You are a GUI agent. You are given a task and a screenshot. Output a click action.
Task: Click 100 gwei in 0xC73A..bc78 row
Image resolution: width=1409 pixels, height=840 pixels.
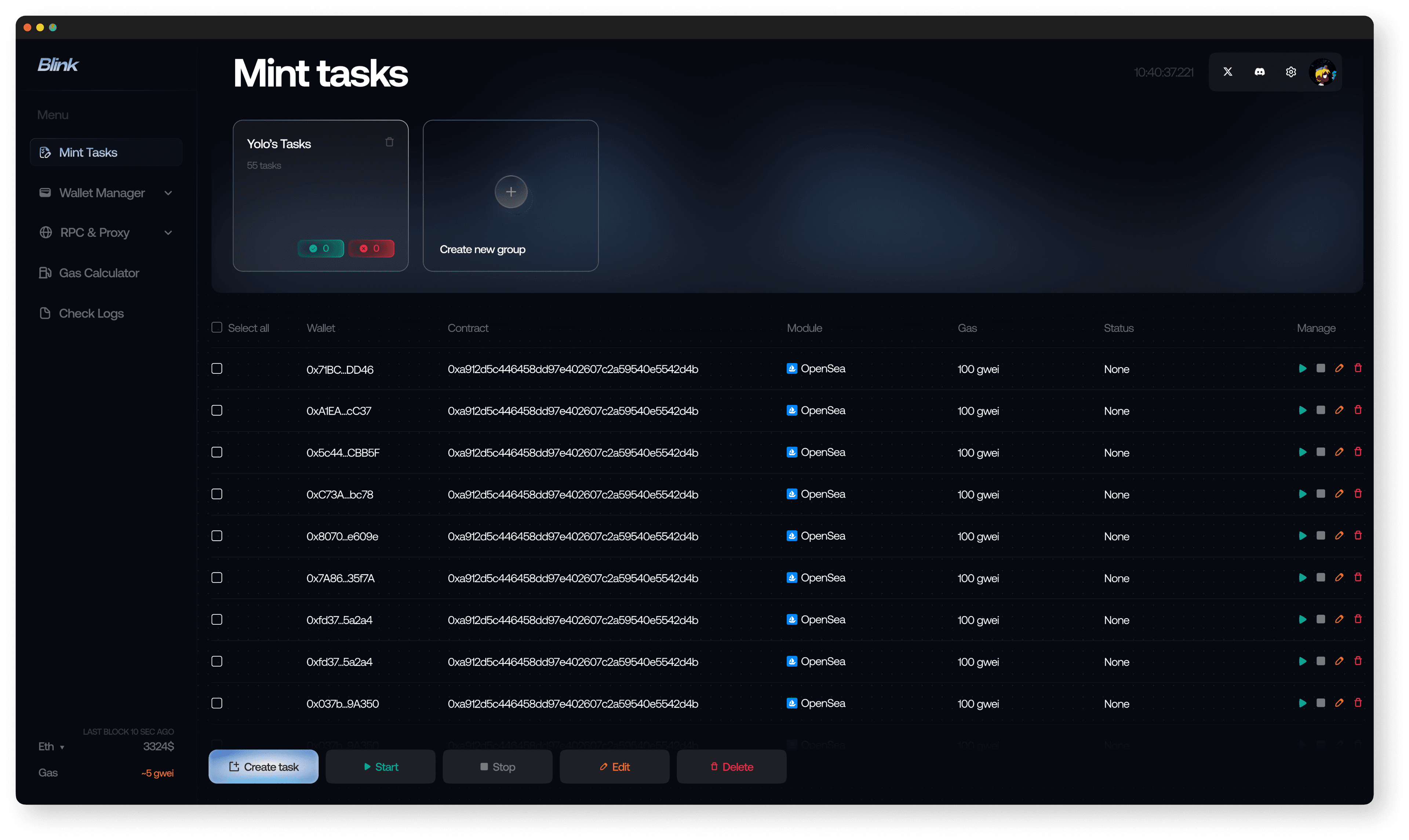coord(977,495)
